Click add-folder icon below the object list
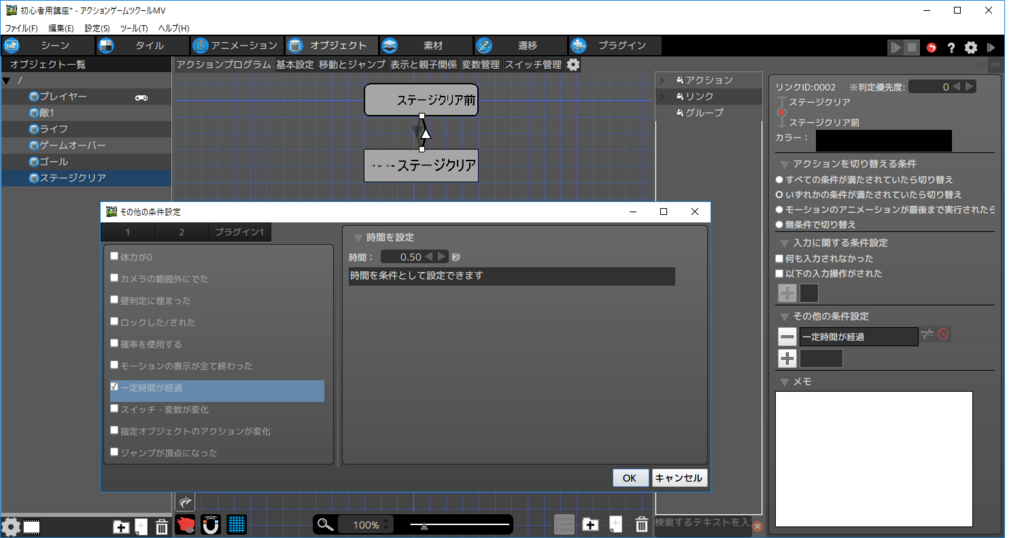Viewport: 1024px width, 538px height. (121, 526)
